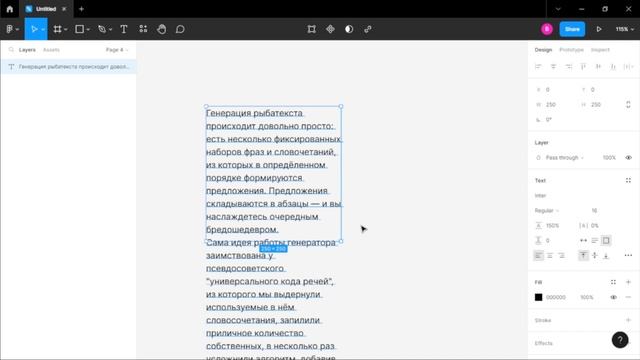Set text auto width resizing
This screenshot has width=640, height=360.
(583, 240)
